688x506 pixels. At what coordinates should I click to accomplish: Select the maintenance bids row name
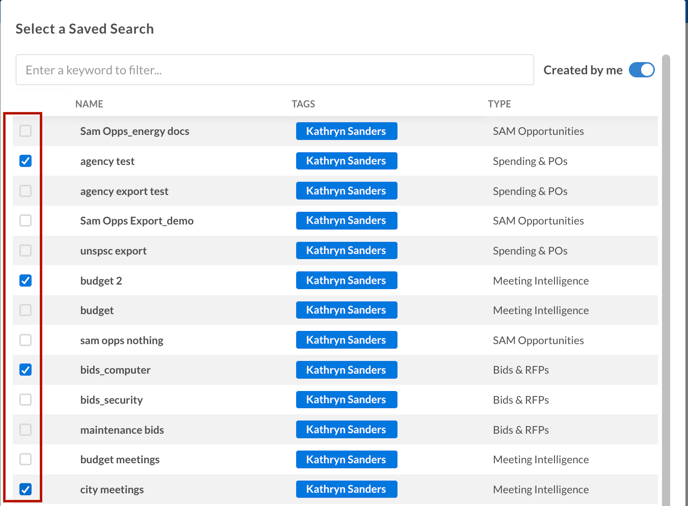(x=122, y=430)
